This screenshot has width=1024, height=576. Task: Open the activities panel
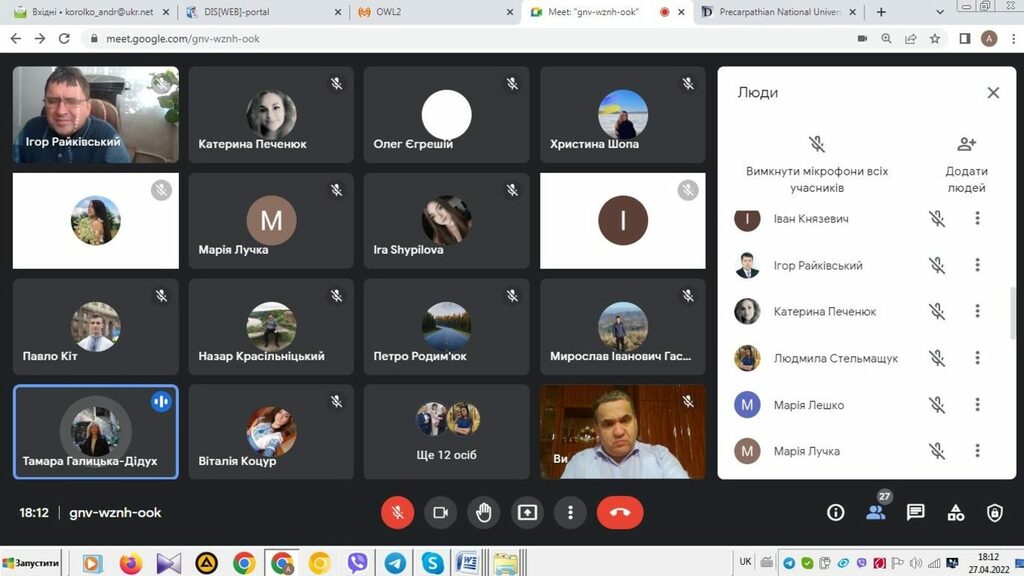956,512
